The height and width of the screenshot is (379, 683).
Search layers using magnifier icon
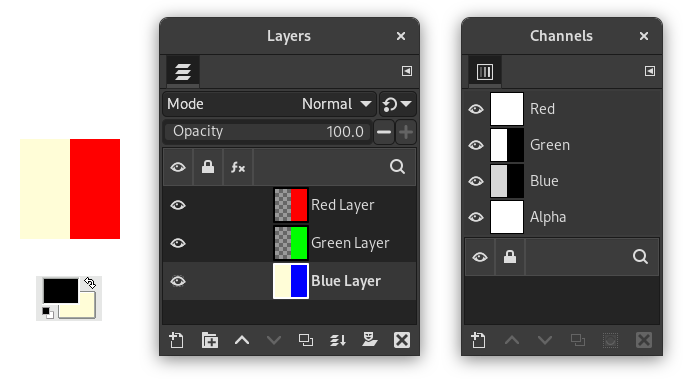pyautogui.click(x=397, y=167)
